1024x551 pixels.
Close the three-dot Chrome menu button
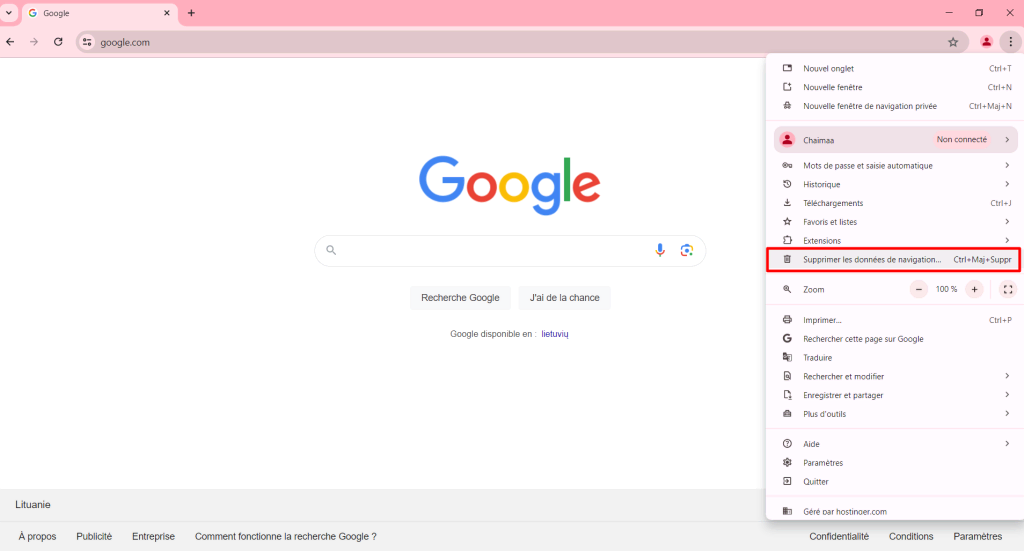click(x=1010, y=42)
